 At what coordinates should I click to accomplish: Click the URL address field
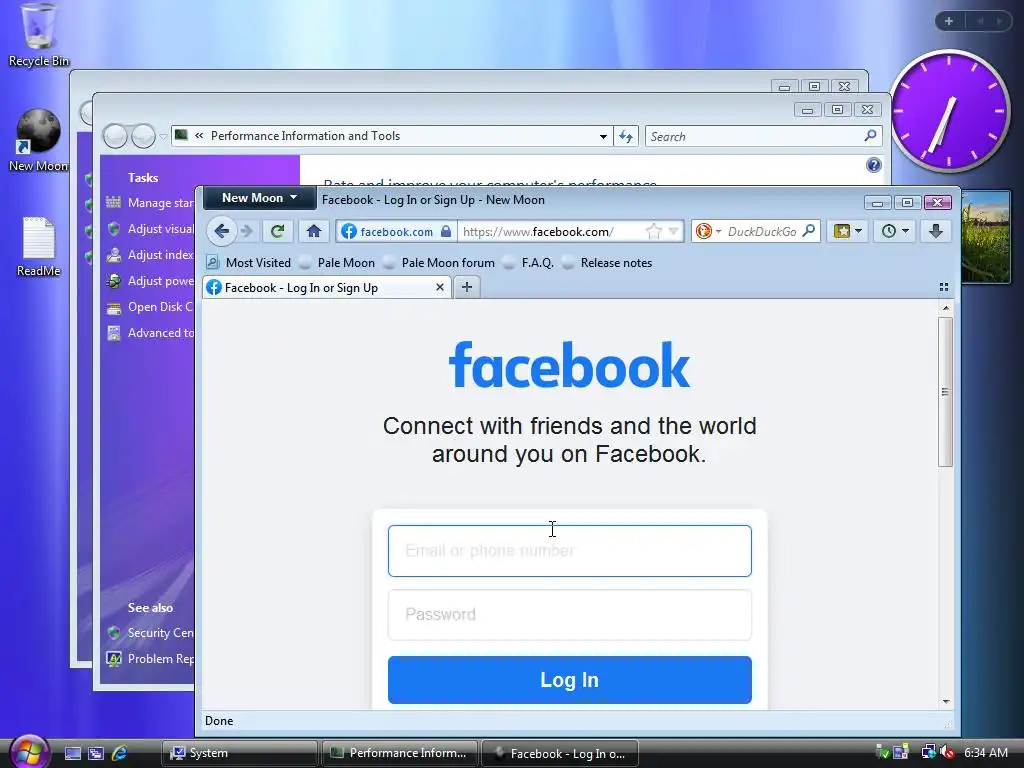552,231
